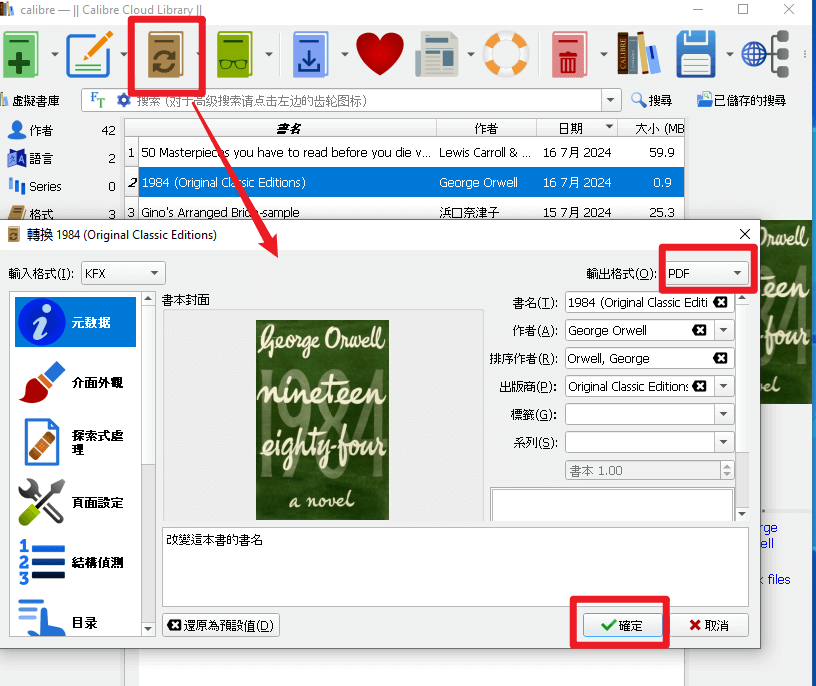816x686 pixels.
Task: Expand the Add books dropdown arrow
Action: click(54, 54)
